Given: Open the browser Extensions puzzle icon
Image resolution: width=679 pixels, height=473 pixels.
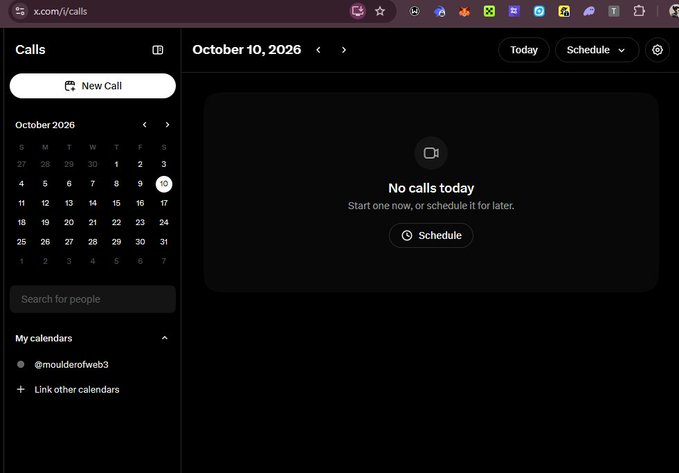Looking at the screenshot, I should (x=639, y=11).
